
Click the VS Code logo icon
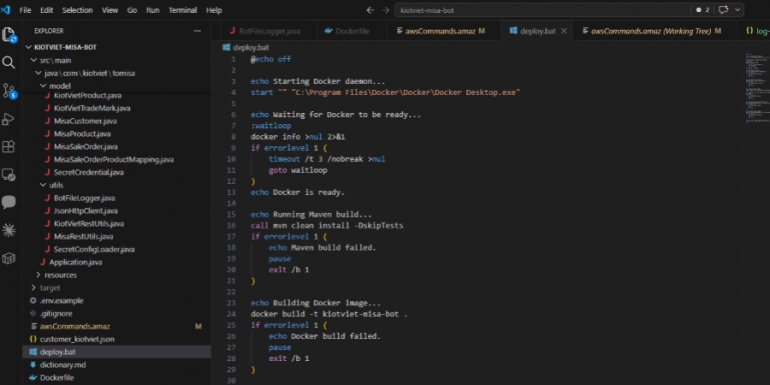coord(5,10)
